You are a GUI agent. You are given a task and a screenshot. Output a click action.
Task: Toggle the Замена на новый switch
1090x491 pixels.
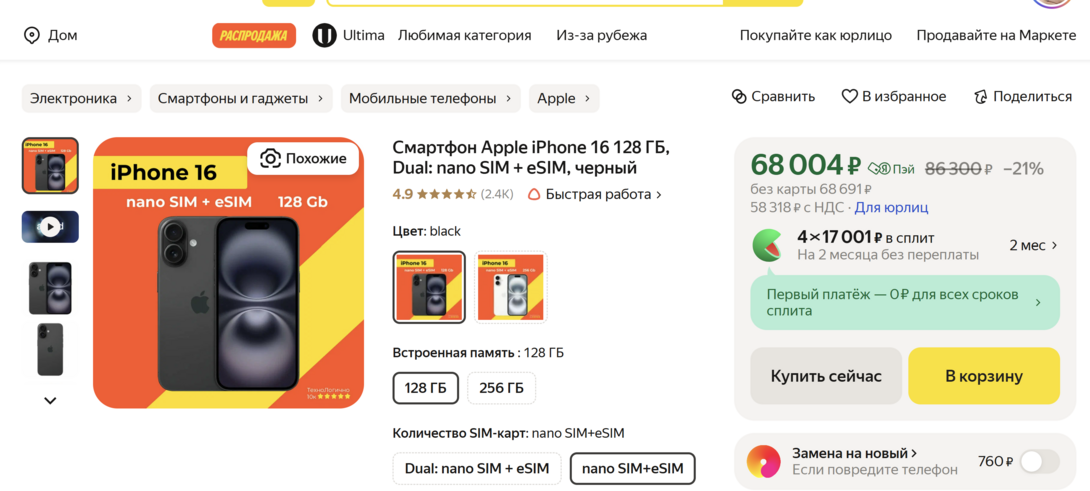1039,461
